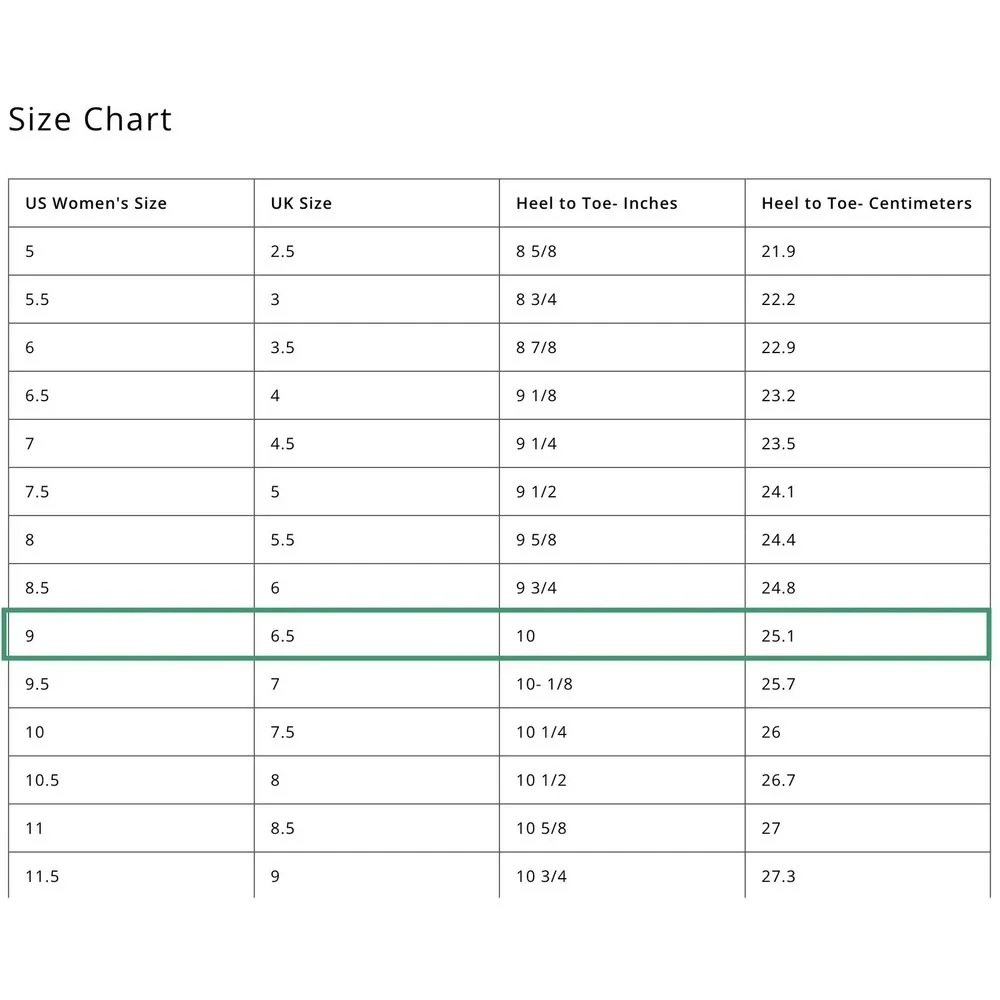
Task: Click the 10- 1/8 inches cell
Action: pyautogui.click(x=622, y=684)
